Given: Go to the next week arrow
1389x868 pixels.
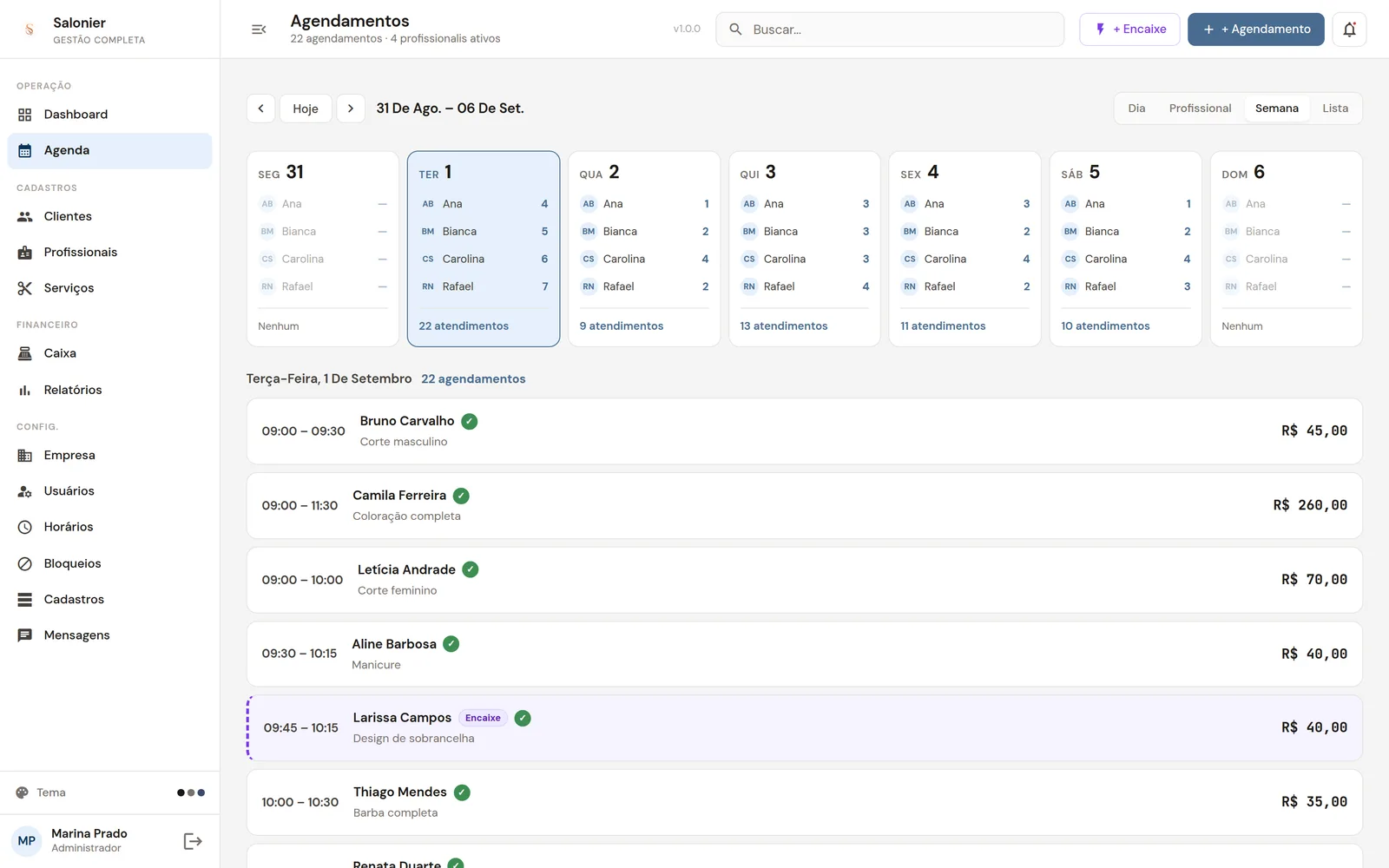Looking at the screenshot, I should tap(350, 108).
